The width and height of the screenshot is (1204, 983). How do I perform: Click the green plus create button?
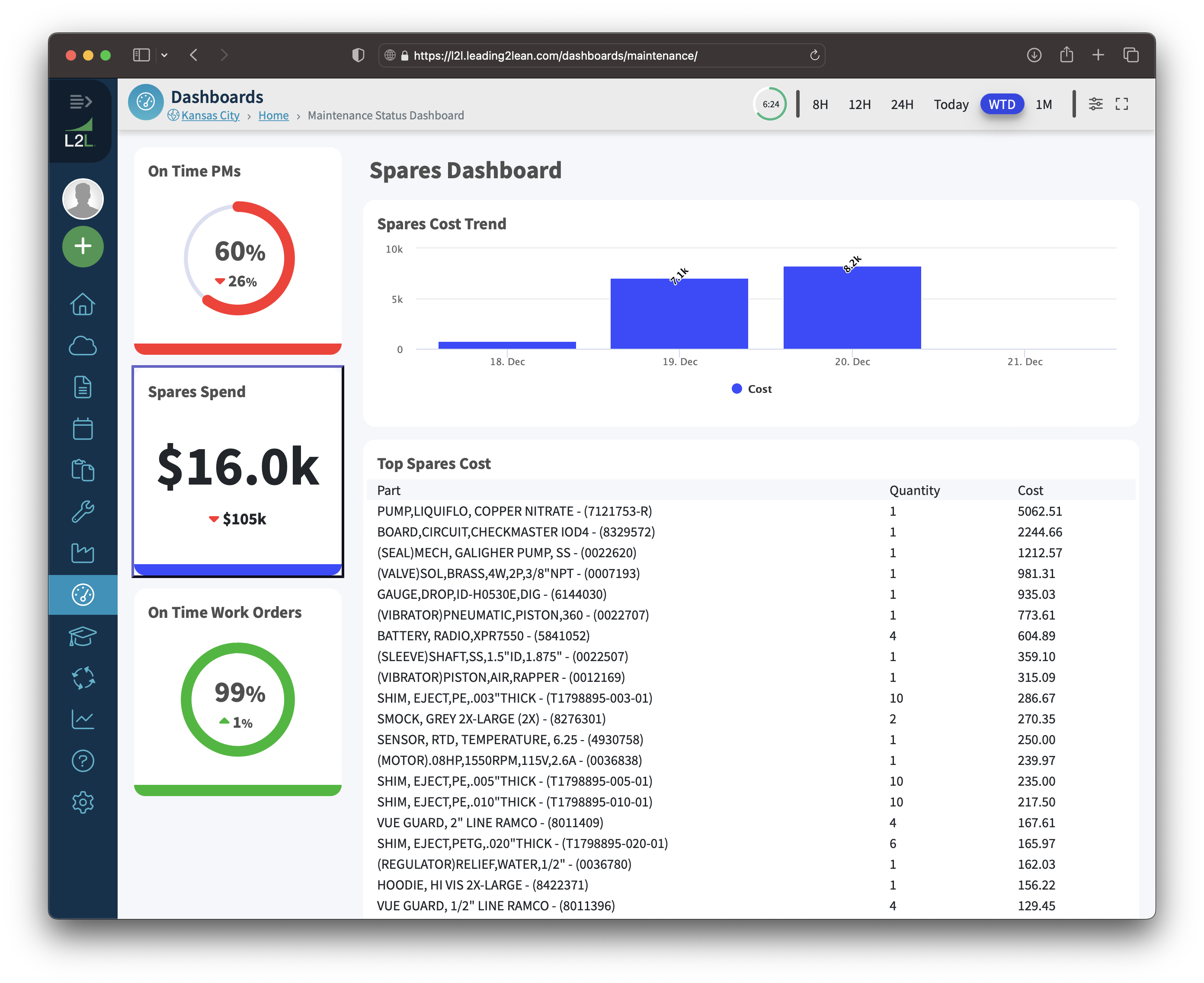(x=83, y=246)
